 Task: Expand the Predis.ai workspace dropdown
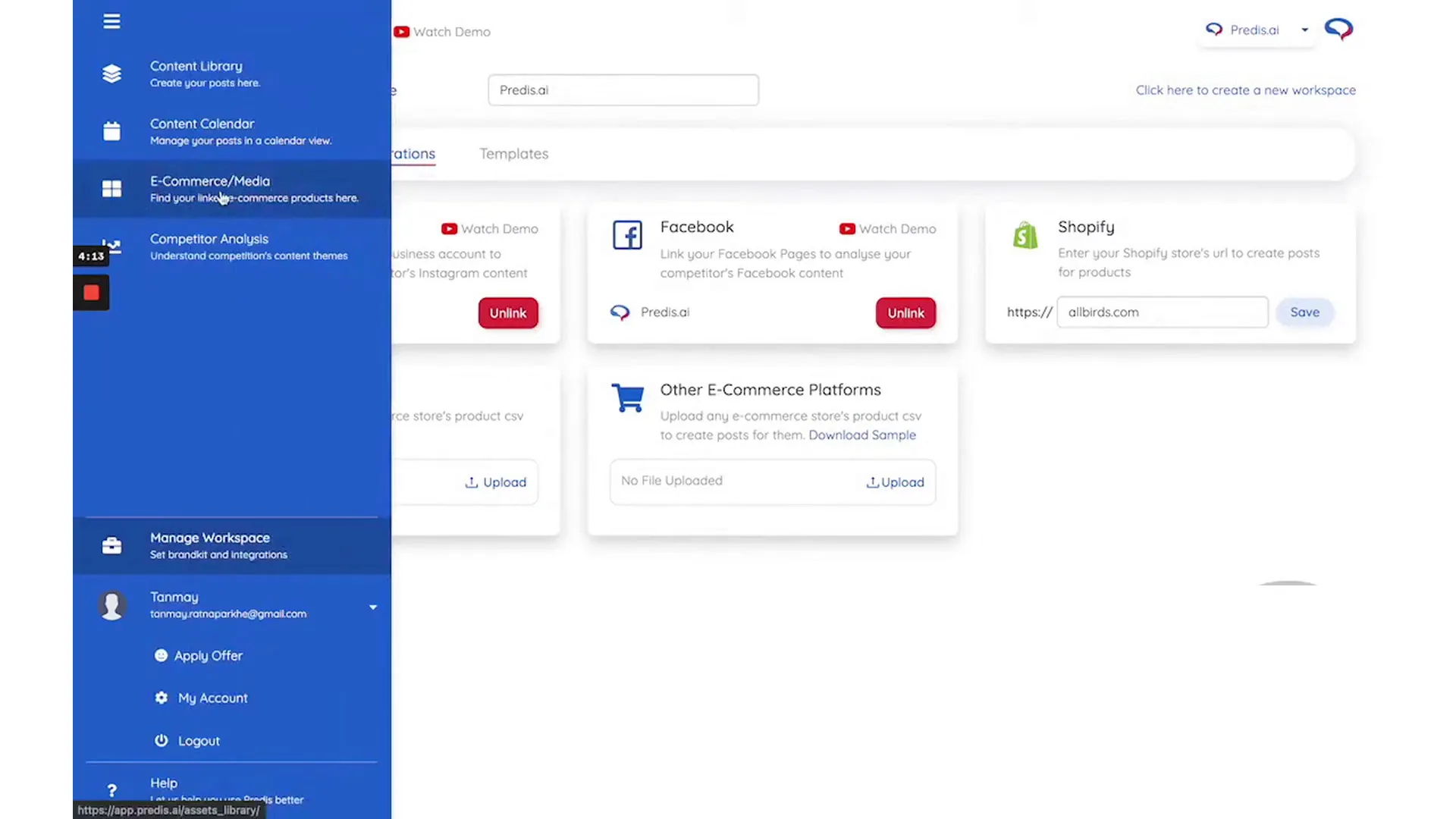[1304, 30]
